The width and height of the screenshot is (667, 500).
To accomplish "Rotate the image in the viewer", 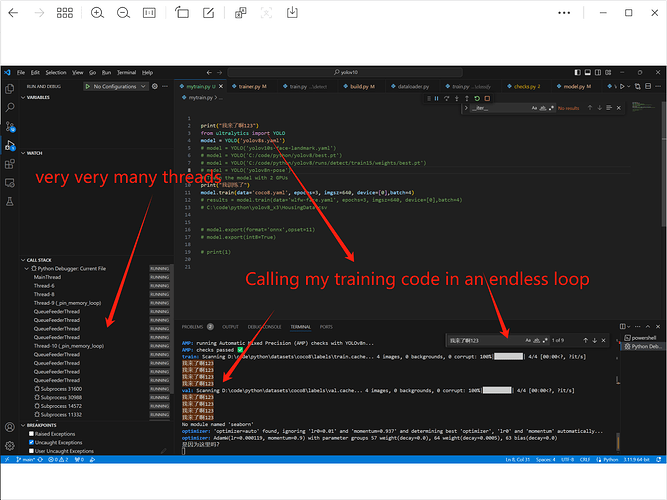I will [x=182, y=13].
